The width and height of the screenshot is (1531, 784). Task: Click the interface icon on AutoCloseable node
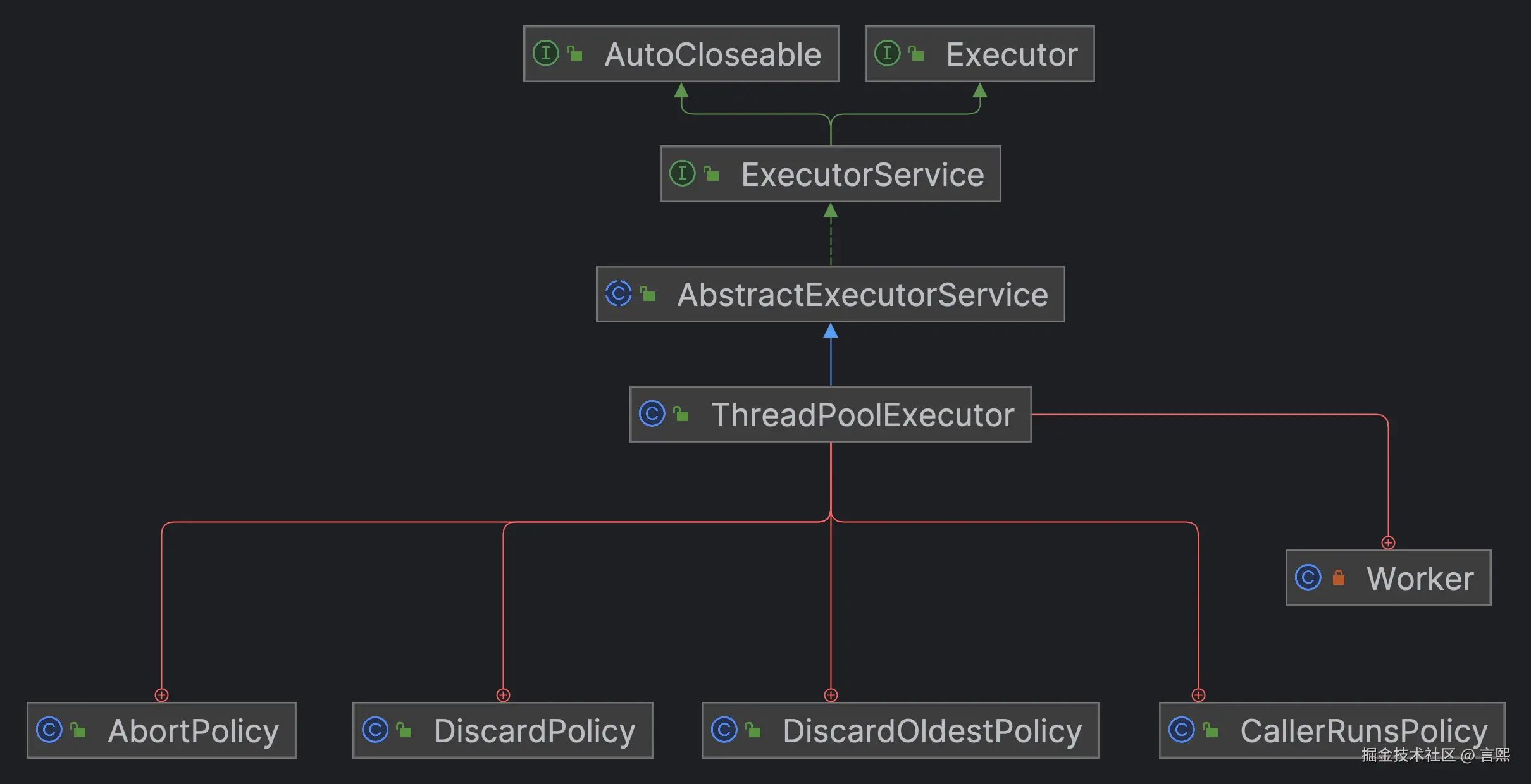coord(545,53)
